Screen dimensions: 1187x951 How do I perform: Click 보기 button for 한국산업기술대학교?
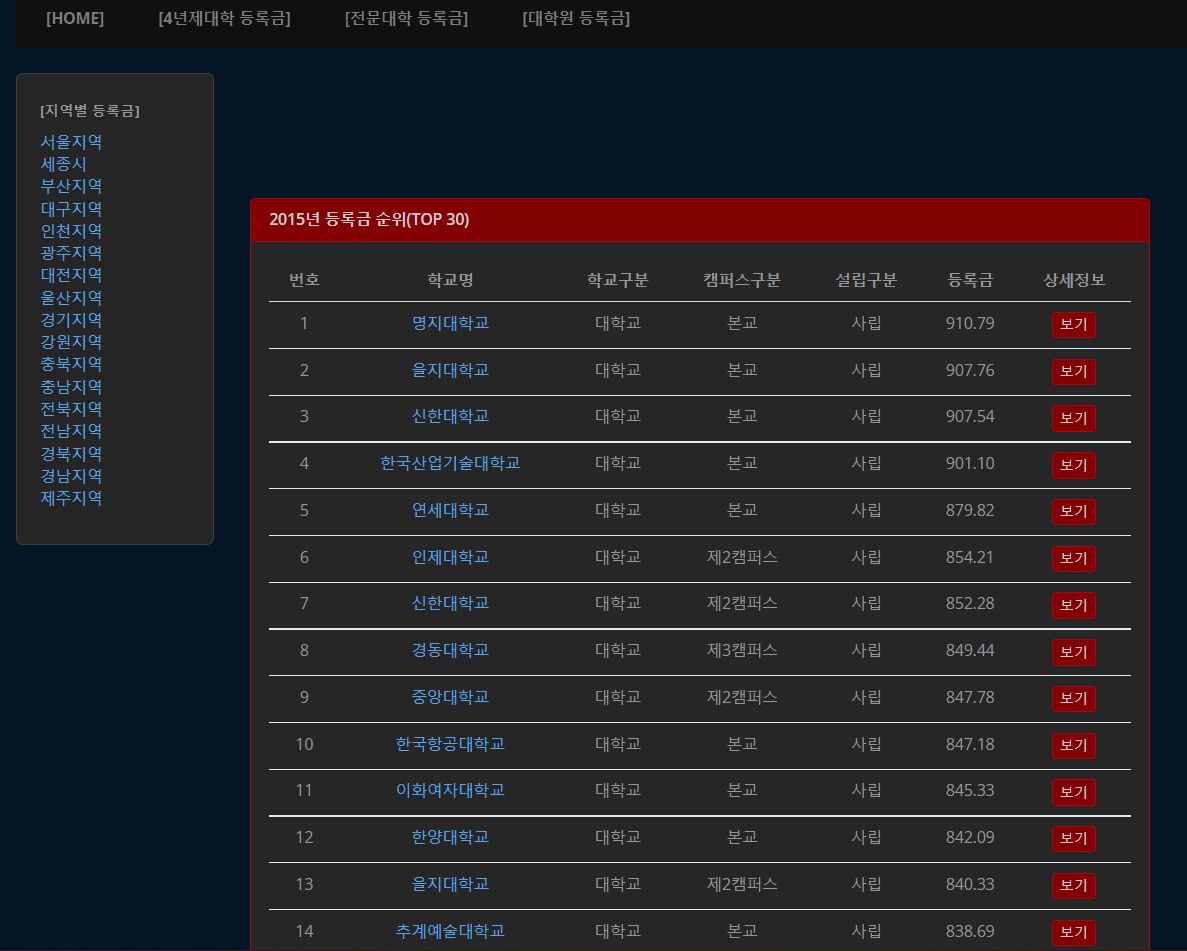pyautogui.click(x=1073, y=465)
